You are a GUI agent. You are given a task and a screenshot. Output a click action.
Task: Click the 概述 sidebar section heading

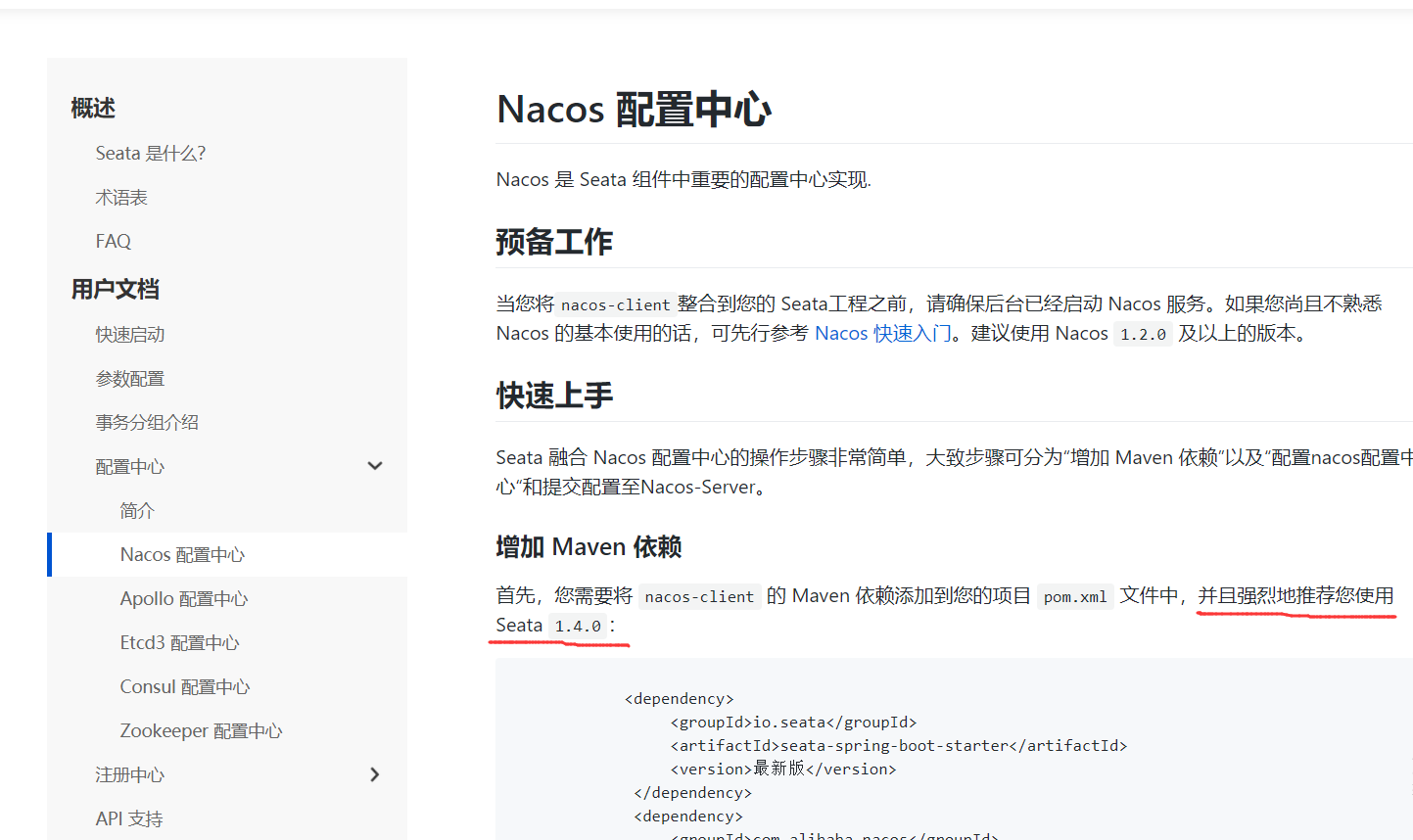[x=93, y=108]
